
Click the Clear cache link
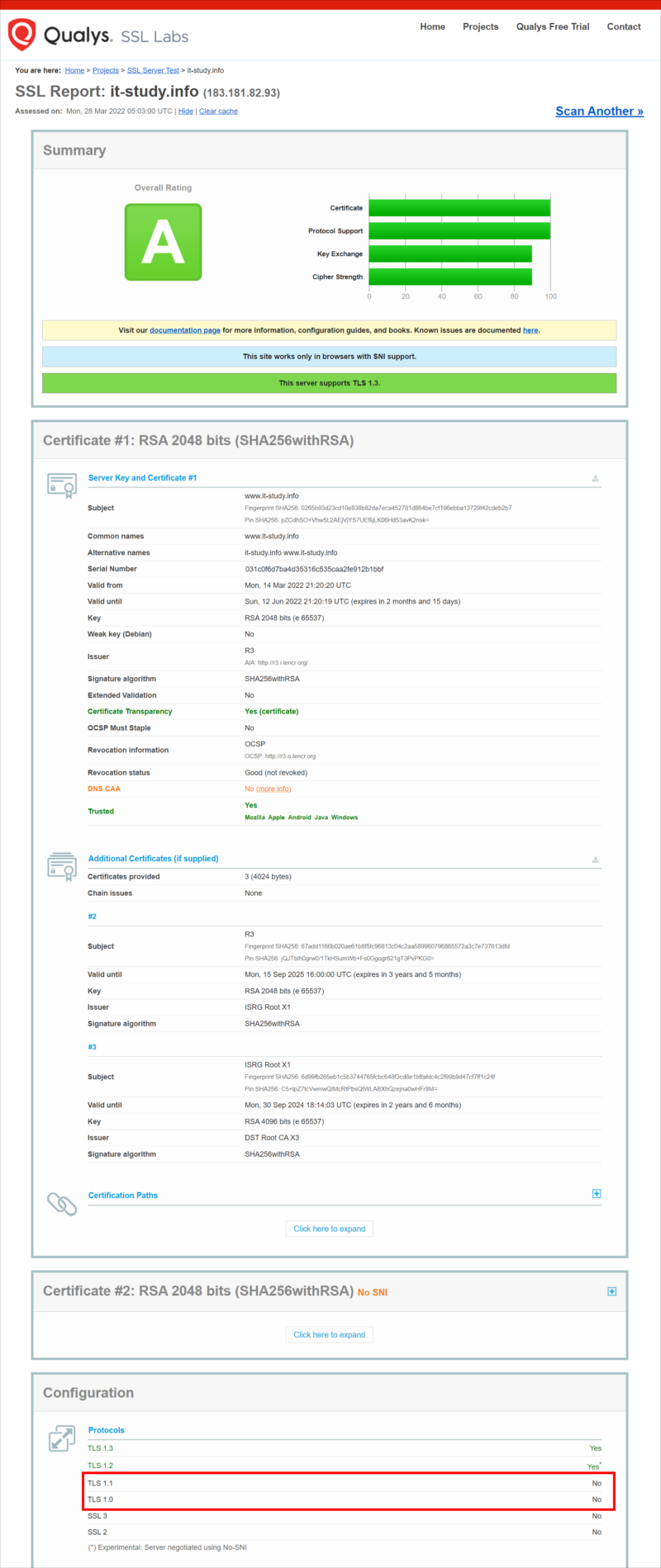[x=218, y=111]
